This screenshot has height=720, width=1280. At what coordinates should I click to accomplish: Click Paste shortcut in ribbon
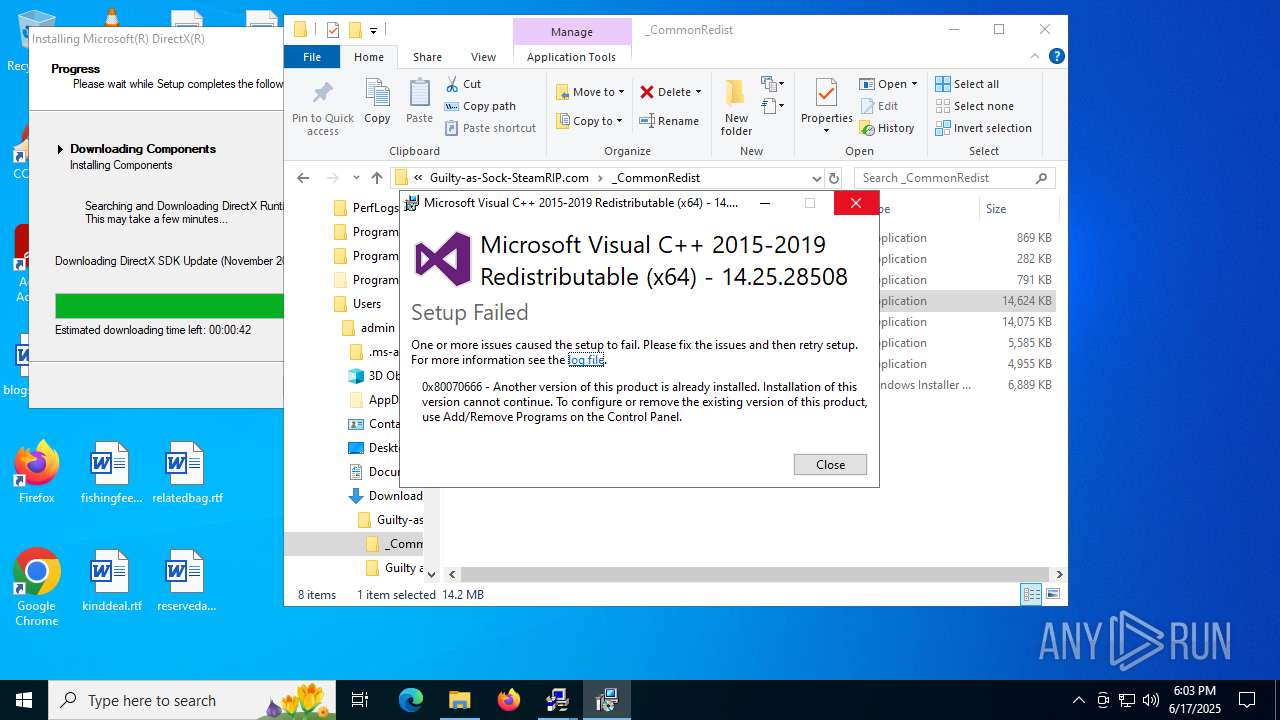(x=490, y=128)
